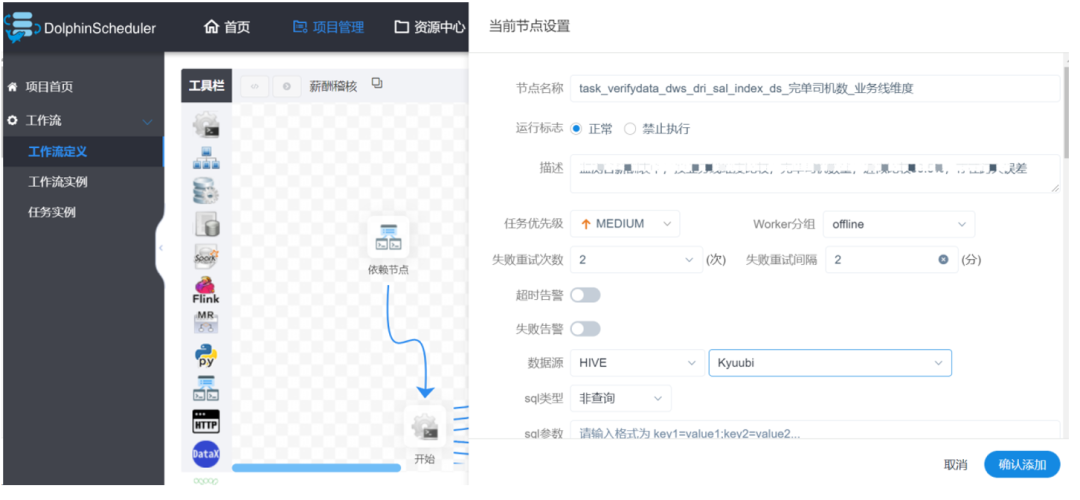This screenshot has height=500, width=1080.
Task: Select the Flink task icon
Action: (x=206, y=290)
